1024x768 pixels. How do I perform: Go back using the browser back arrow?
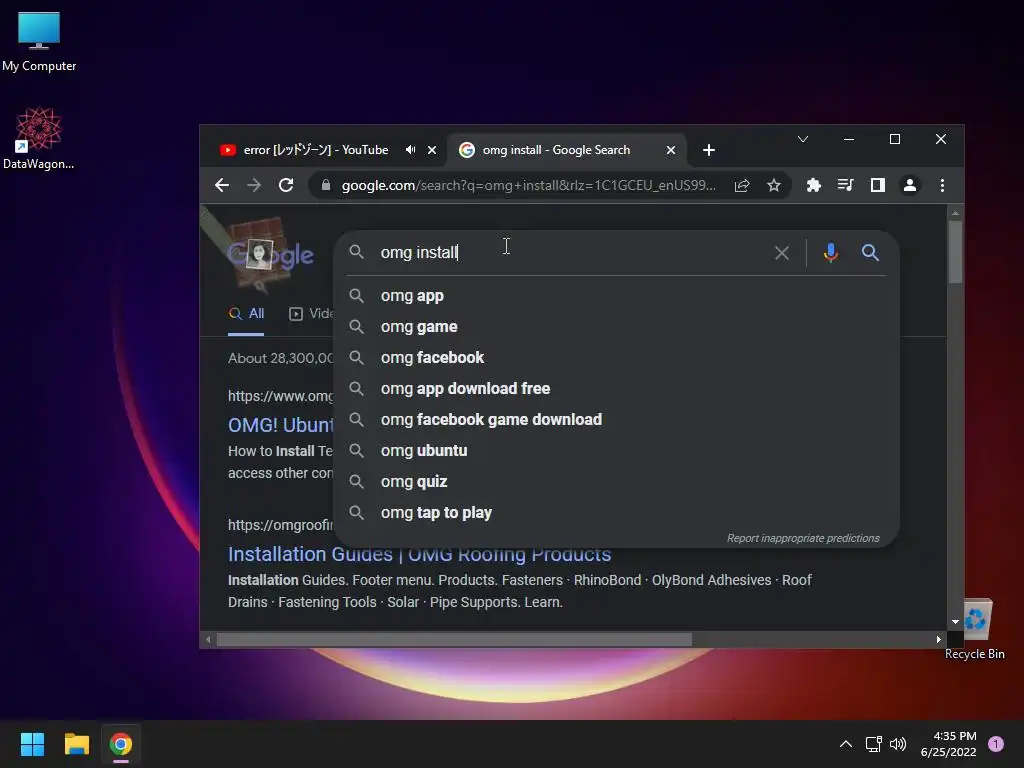(222, 185)
